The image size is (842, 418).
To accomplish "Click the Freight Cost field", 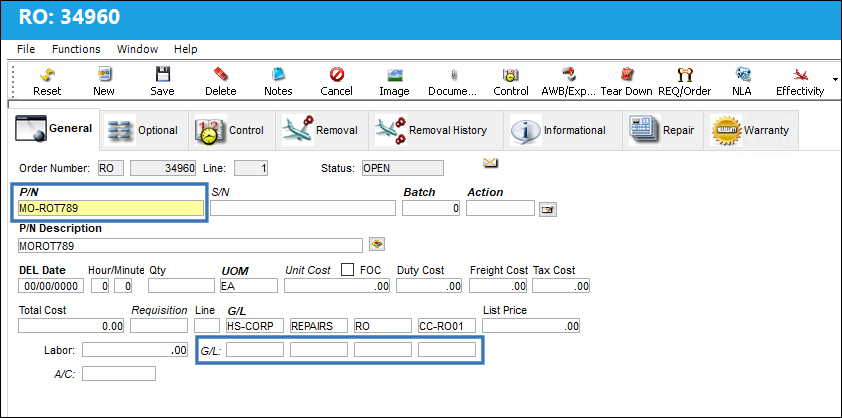I will [x=498, y=286].
